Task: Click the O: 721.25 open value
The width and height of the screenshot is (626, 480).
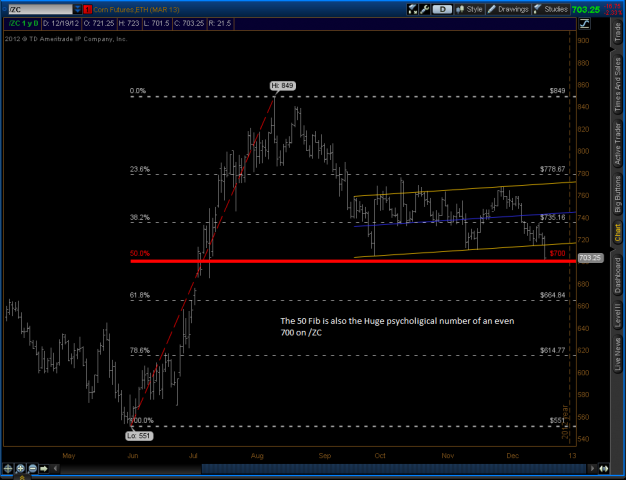Action: click(99, 24)
